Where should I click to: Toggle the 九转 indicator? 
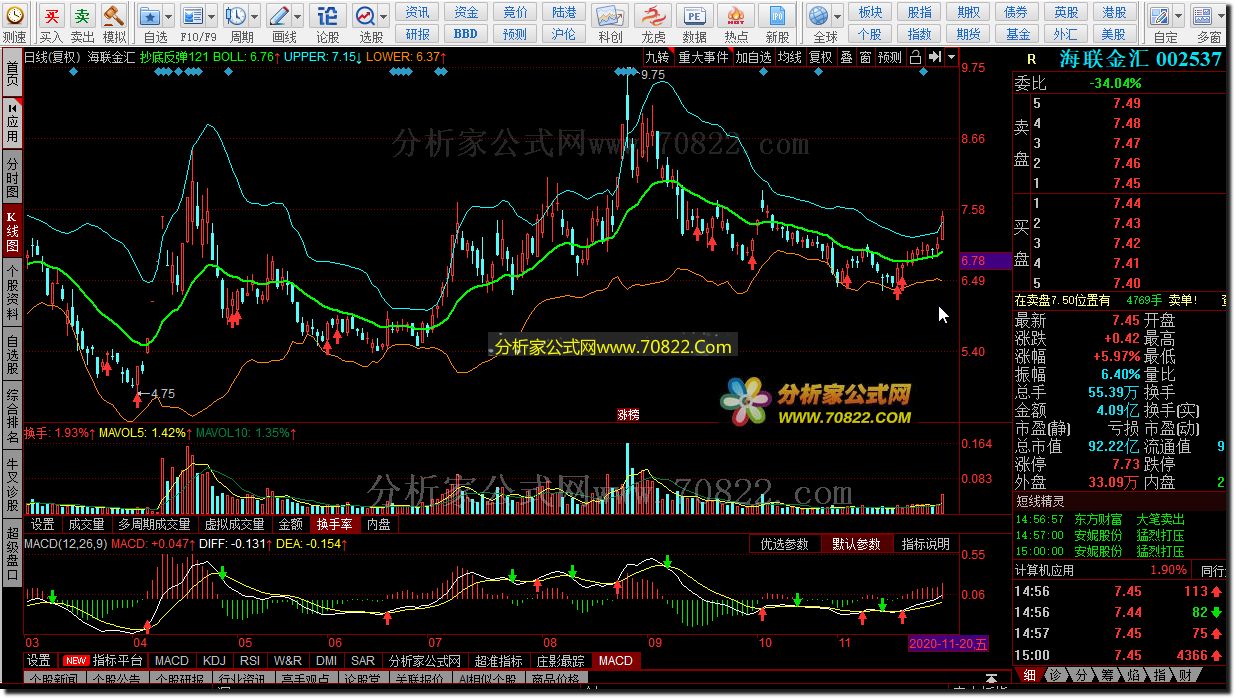click(657, 58)
